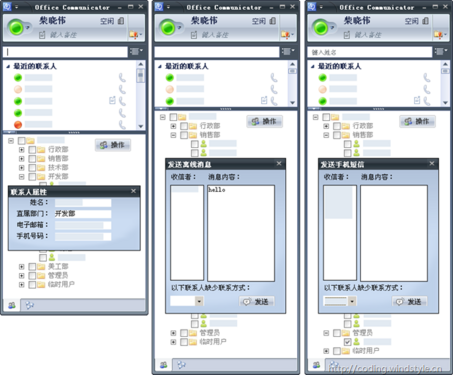This screenshot has width=453, height=375.
Task: Click the note icon in middle window recent contacts
Action: click(264, 100)
